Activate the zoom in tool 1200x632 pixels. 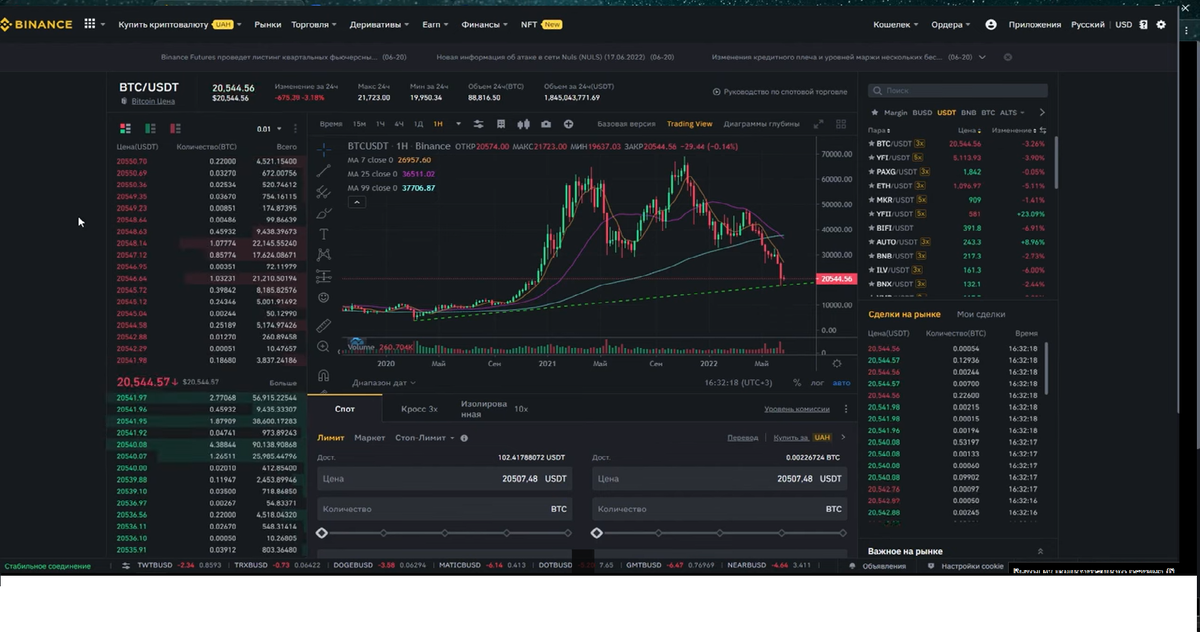323,347
